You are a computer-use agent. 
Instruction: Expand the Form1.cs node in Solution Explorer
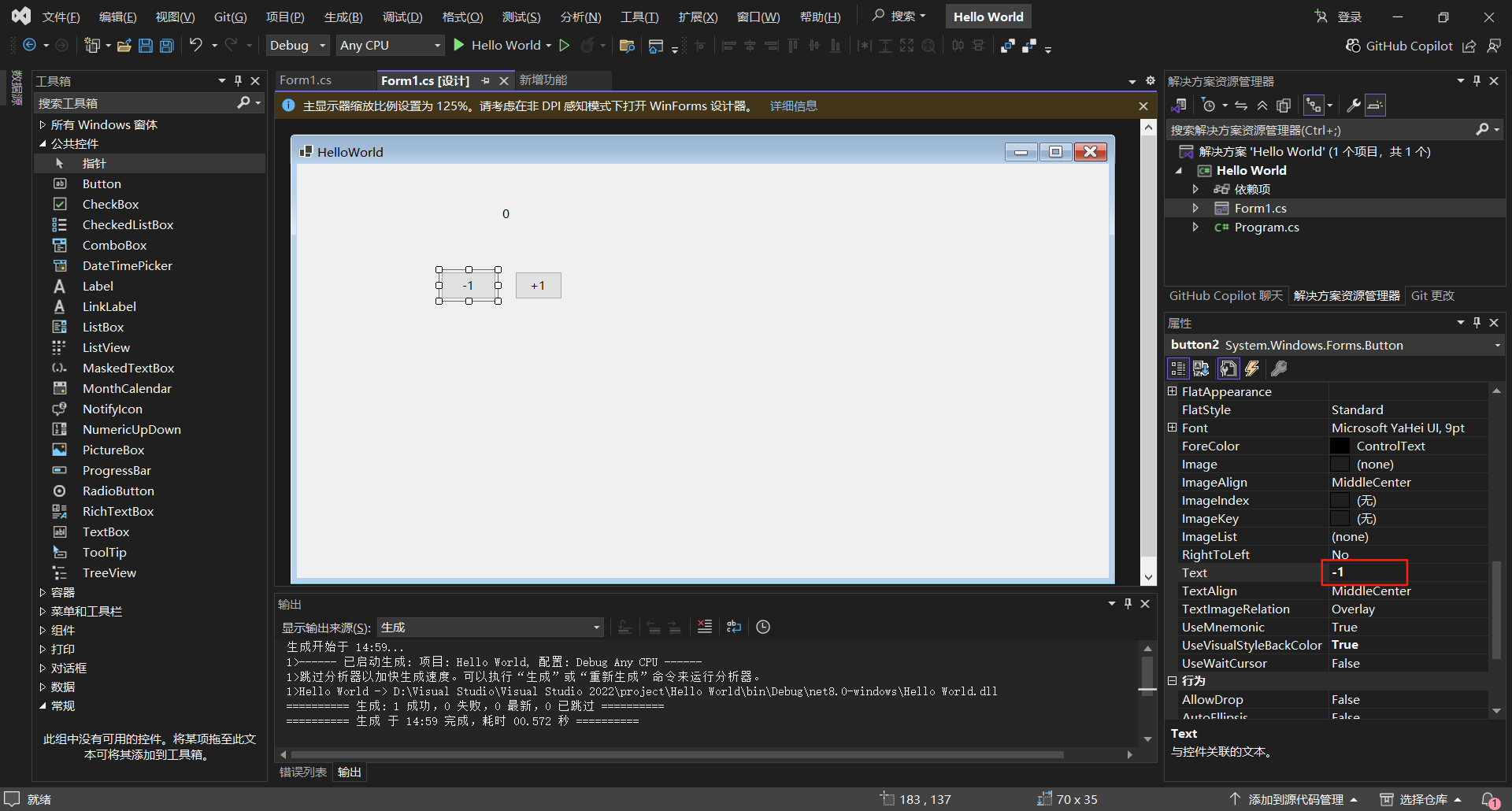tap(1195, 209)
